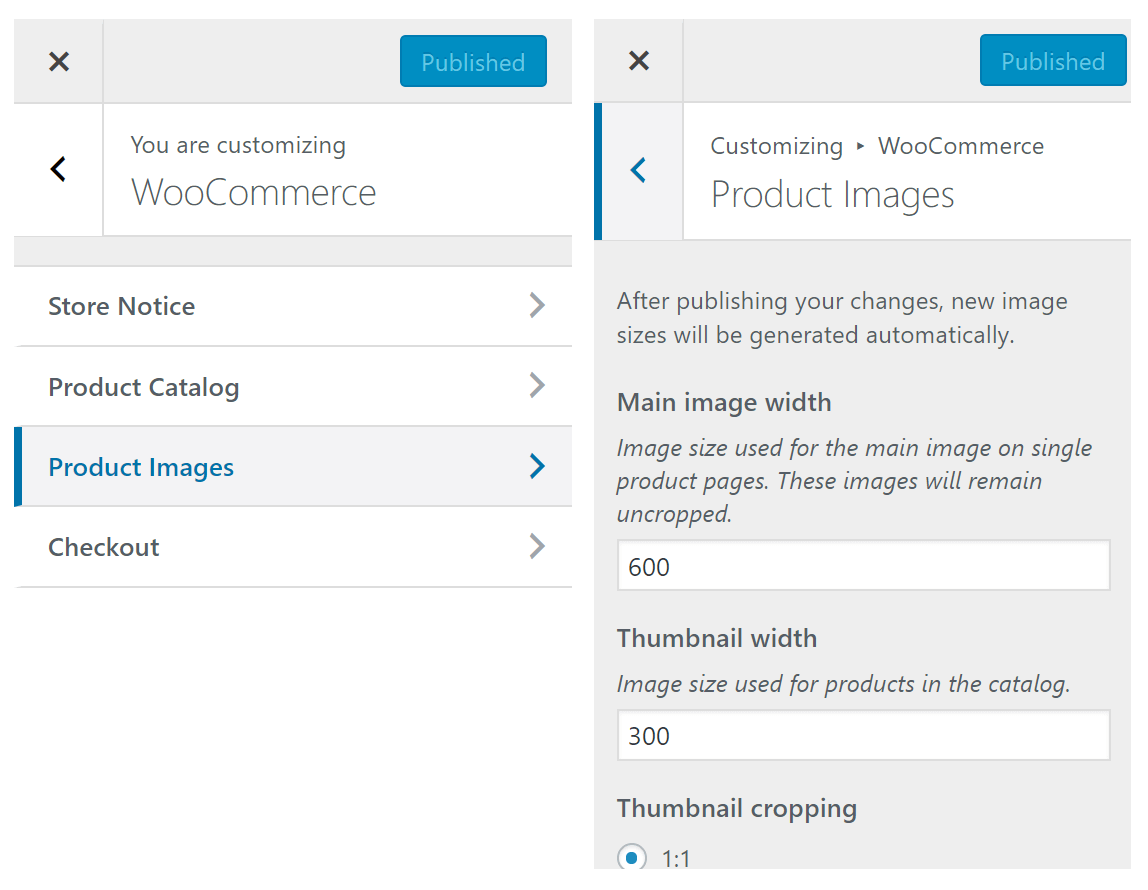Screen dimensions: 1148x890
Task: Select the Thumbnail width value of 300
Action: point(863,735)
